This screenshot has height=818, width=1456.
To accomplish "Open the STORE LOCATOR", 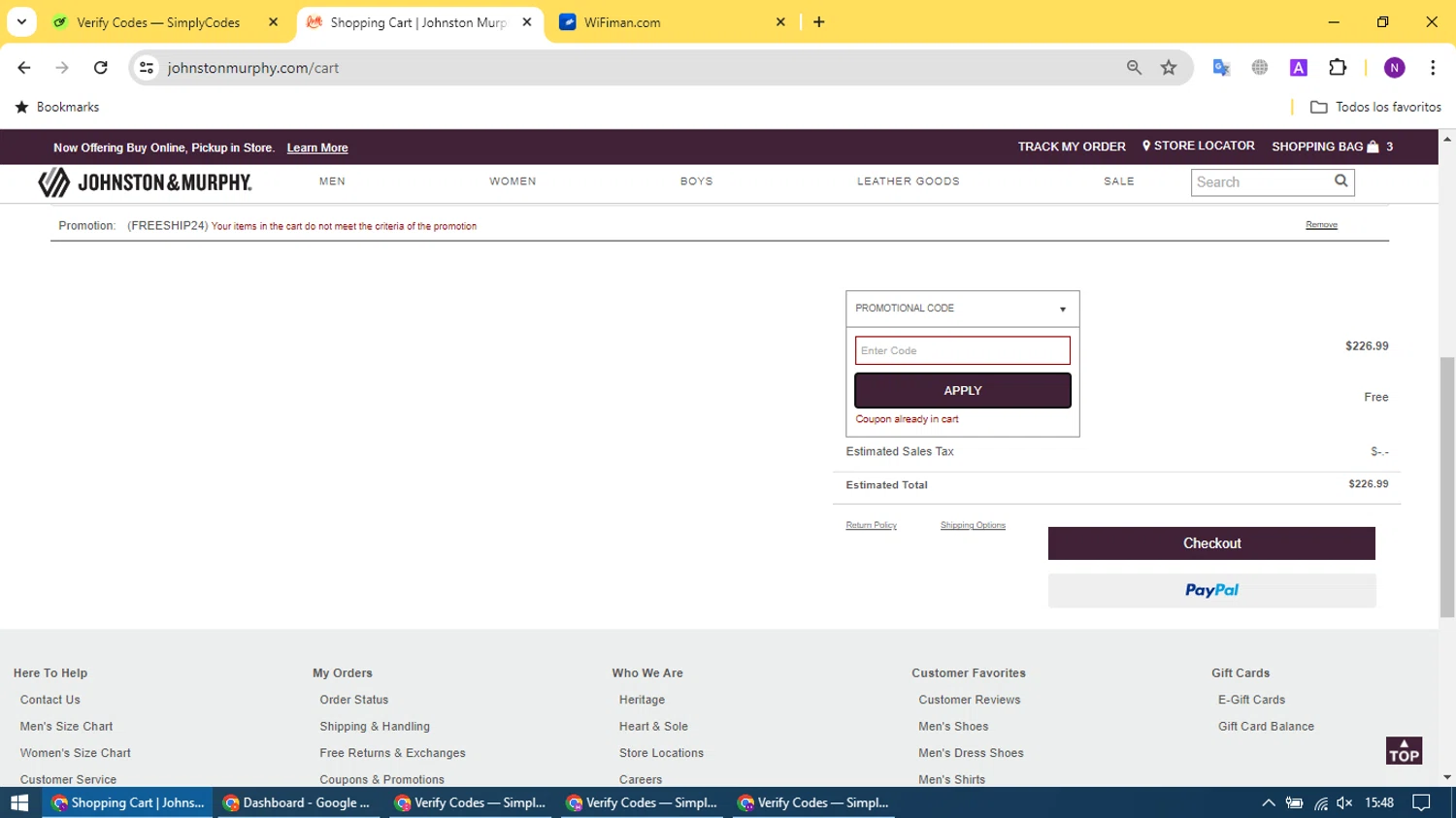I will point(1198,146).
